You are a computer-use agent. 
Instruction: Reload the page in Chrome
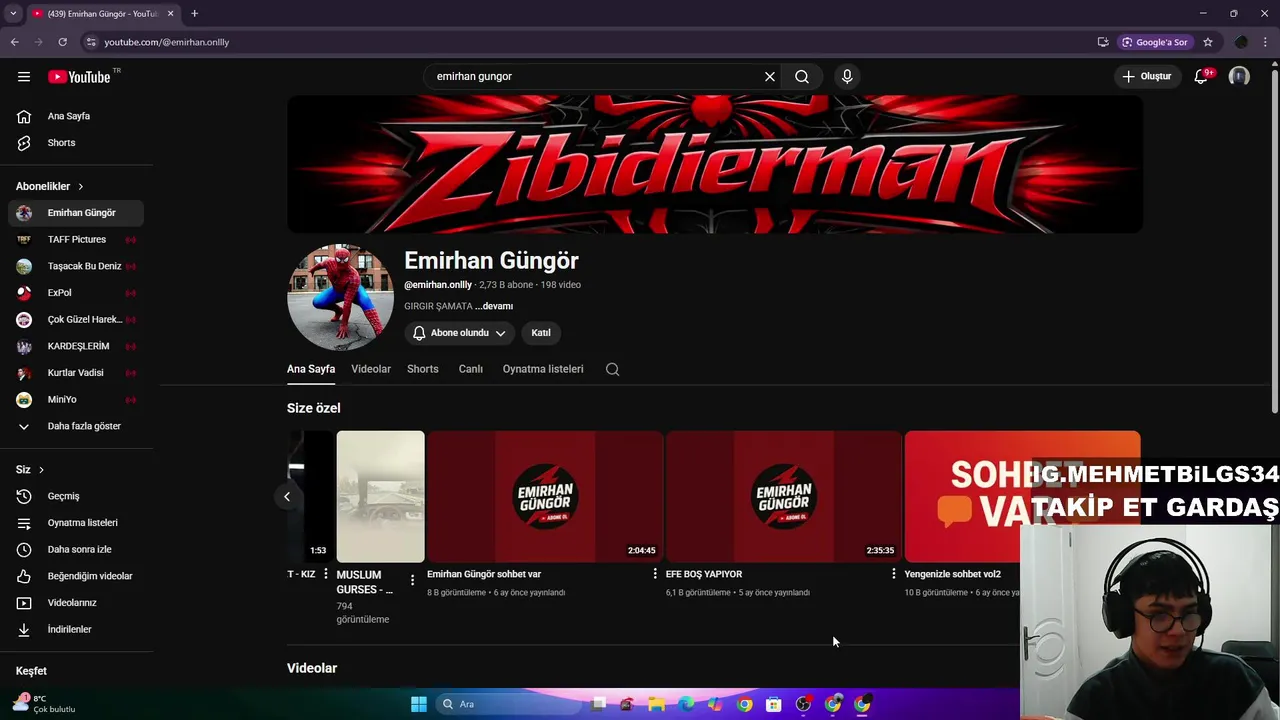62,42
